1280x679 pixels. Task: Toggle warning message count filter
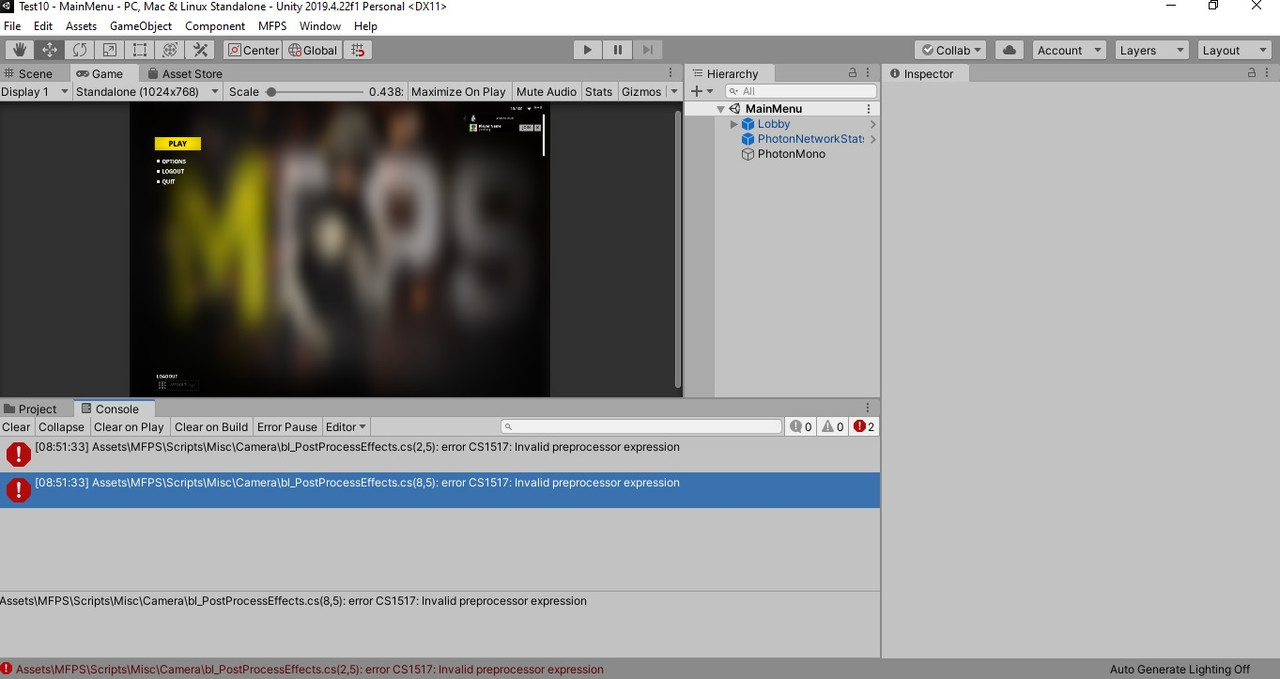click(x=832, y=427)
